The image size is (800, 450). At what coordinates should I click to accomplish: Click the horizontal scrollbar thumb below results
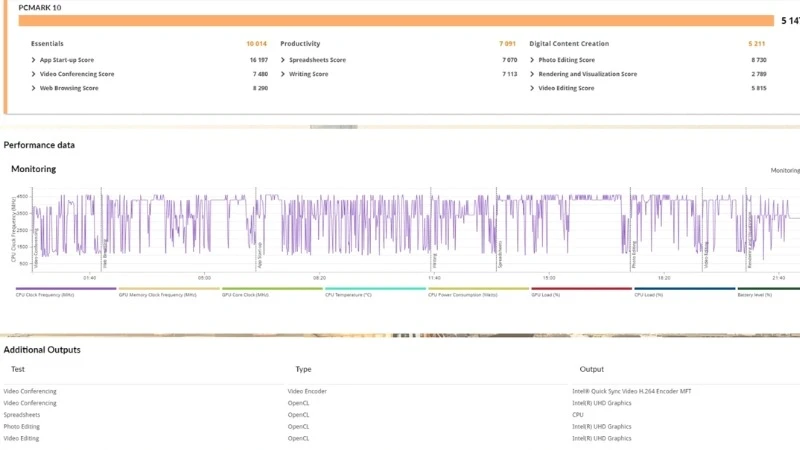[334, 127]
